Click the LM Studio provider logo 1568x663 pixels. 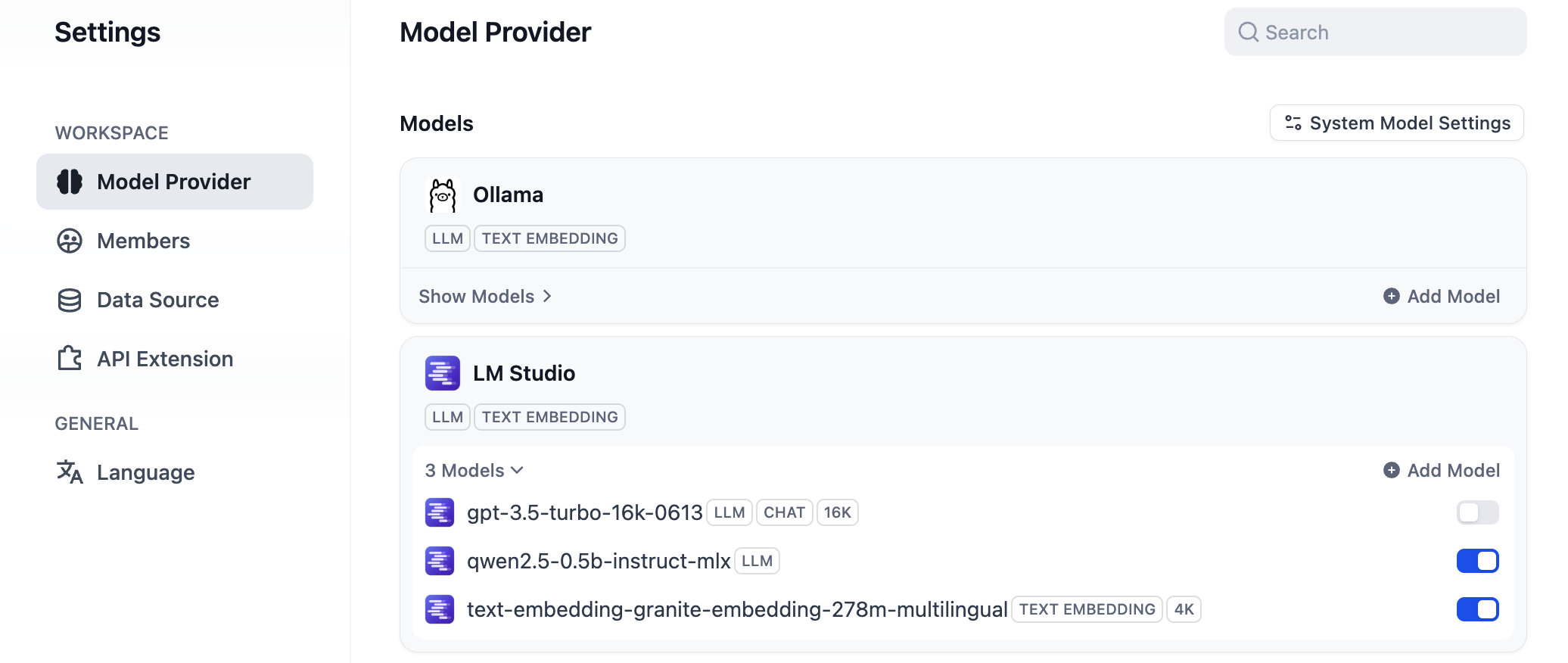click(443, 373)
